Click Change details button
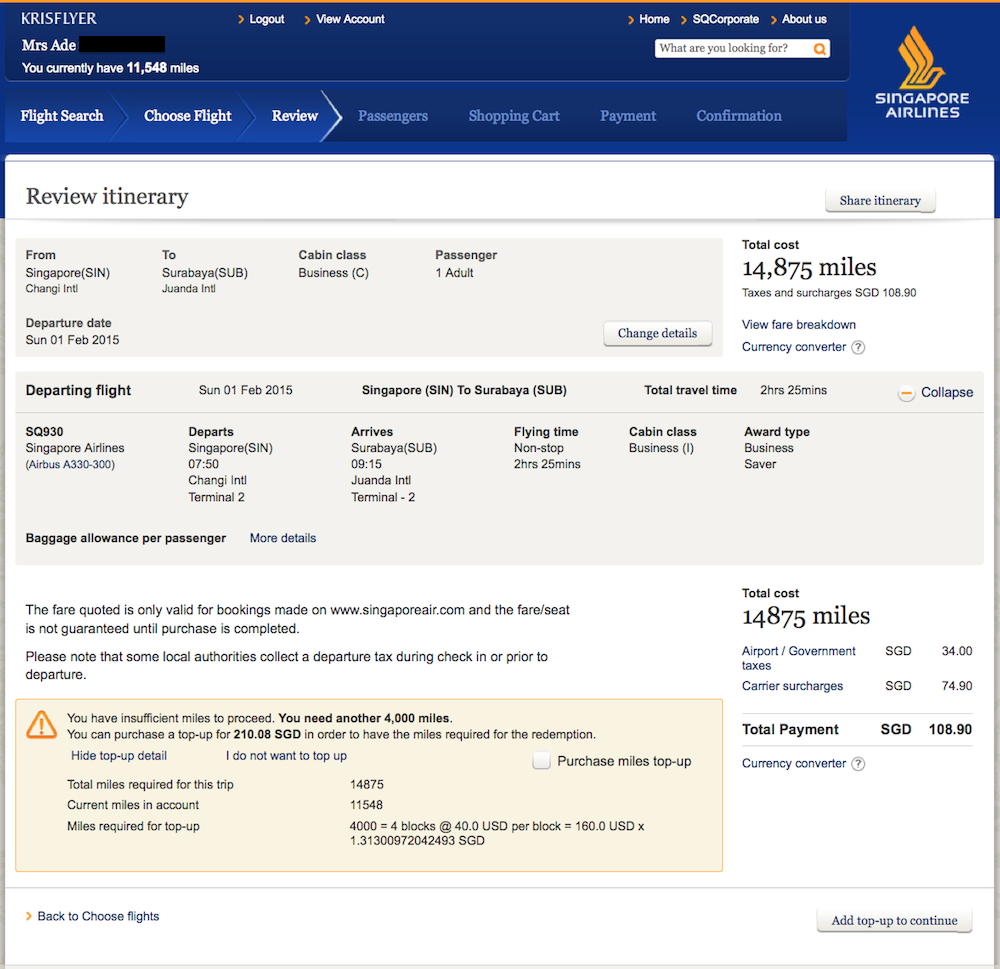This screenshot has width=1000, height=969. [658, 333]
